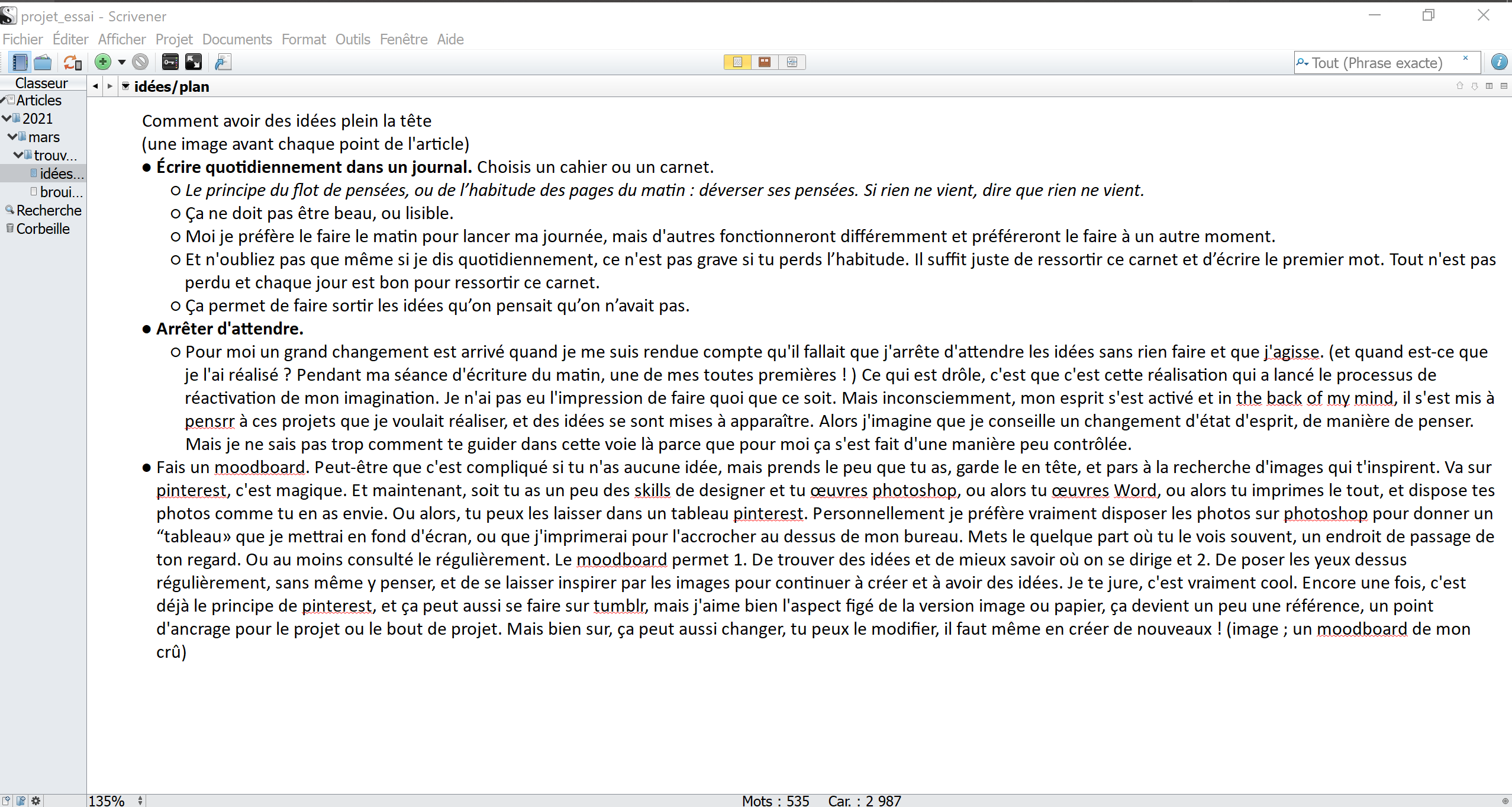Viewport: 1512px width, 807px height.
Task: Open the idées/plan header dropdown menu
Action: coord(126,86)
